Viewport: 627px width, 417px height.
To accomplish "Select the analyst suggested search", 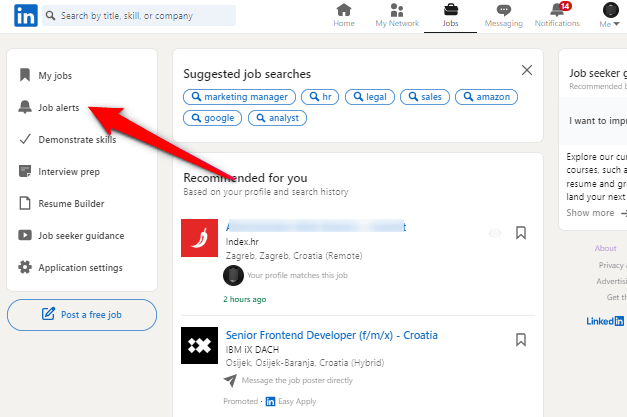I will [277, 118].
